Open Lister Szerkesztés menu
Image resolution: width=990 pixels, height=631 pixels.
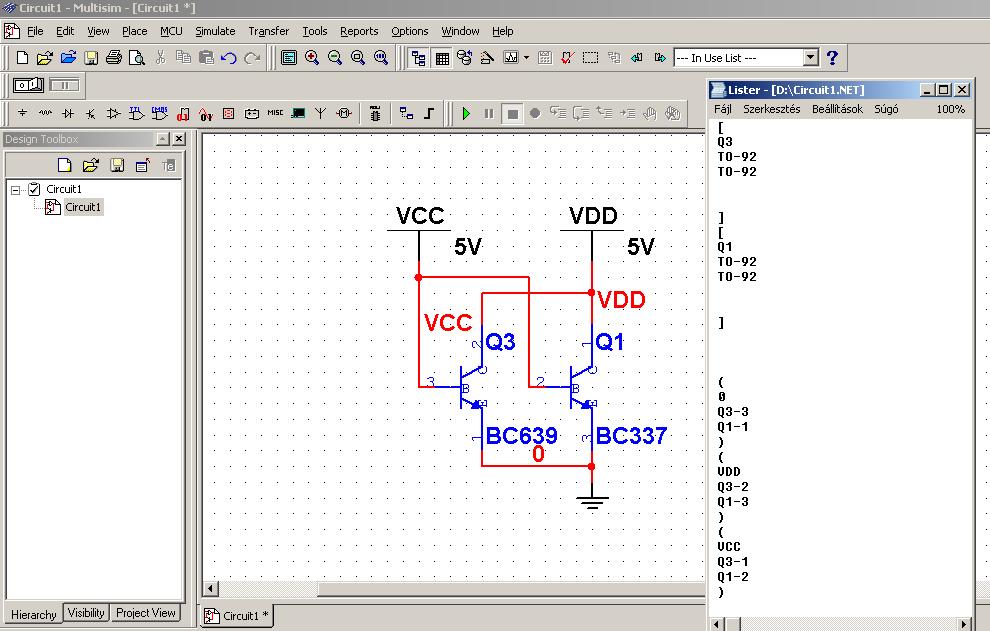click(x=772, y=109)
